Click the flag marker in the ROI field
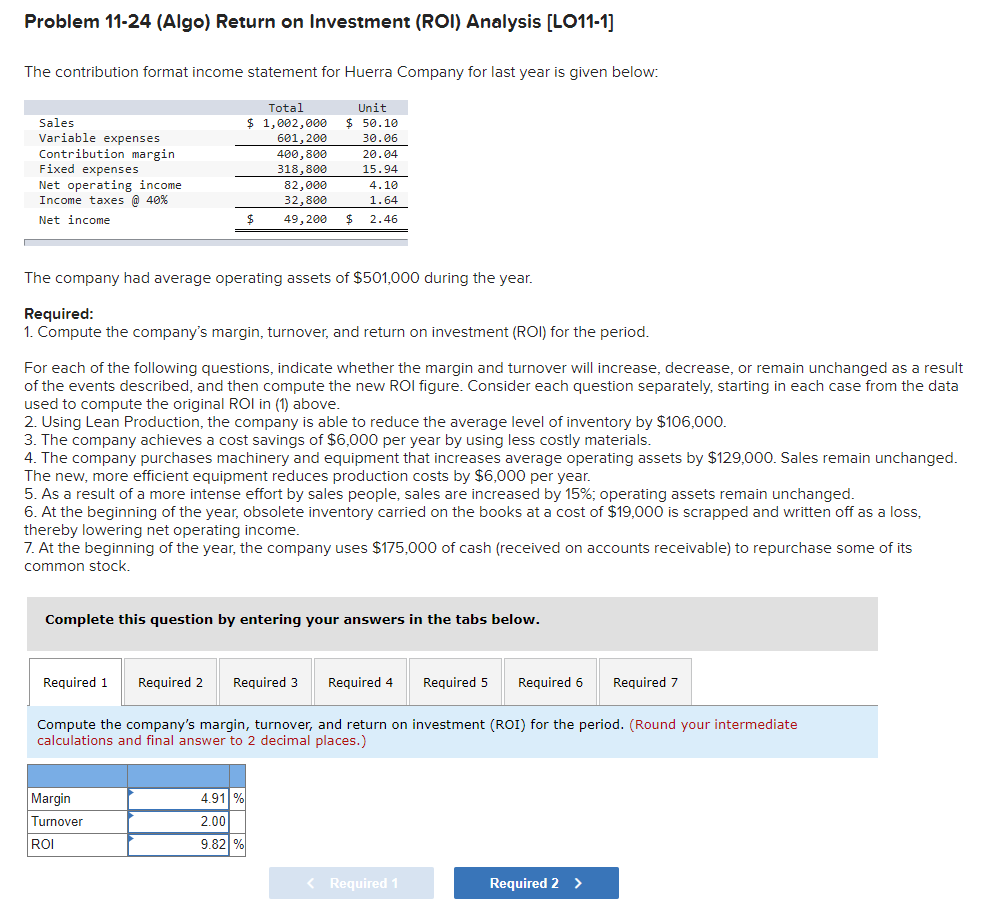 [131, 839]
